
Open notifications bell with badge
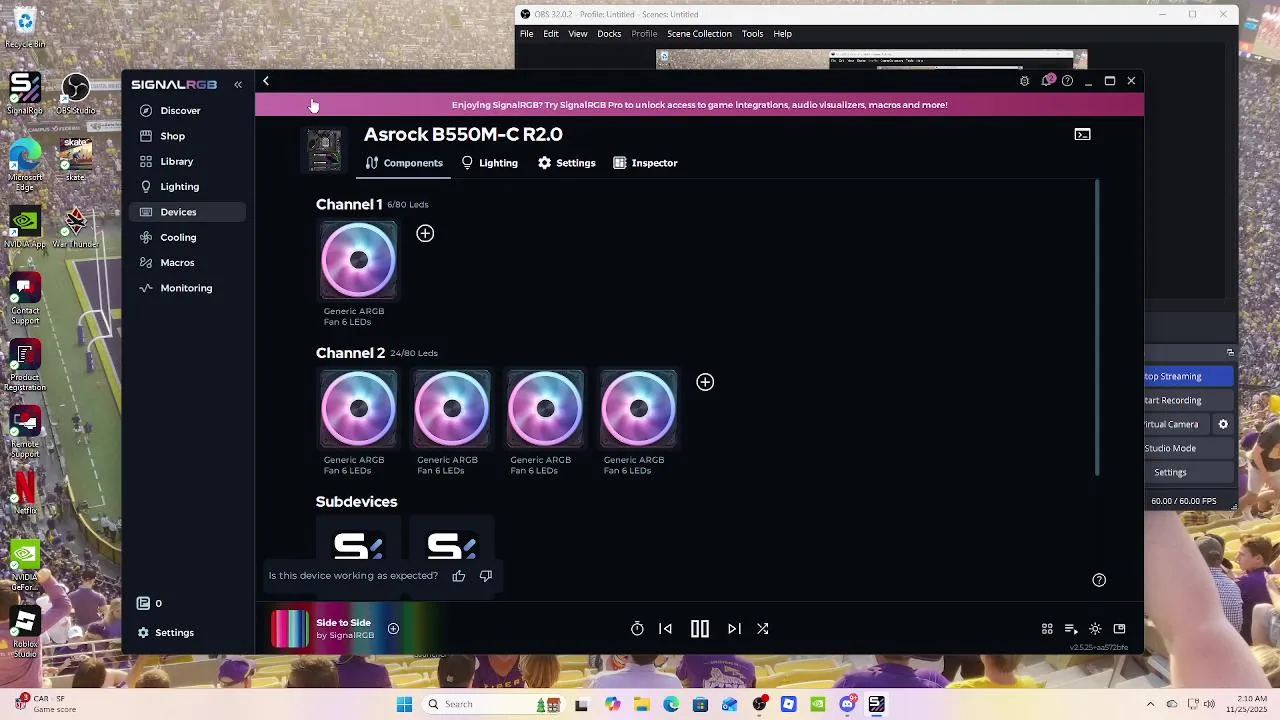coord(1046,81)
